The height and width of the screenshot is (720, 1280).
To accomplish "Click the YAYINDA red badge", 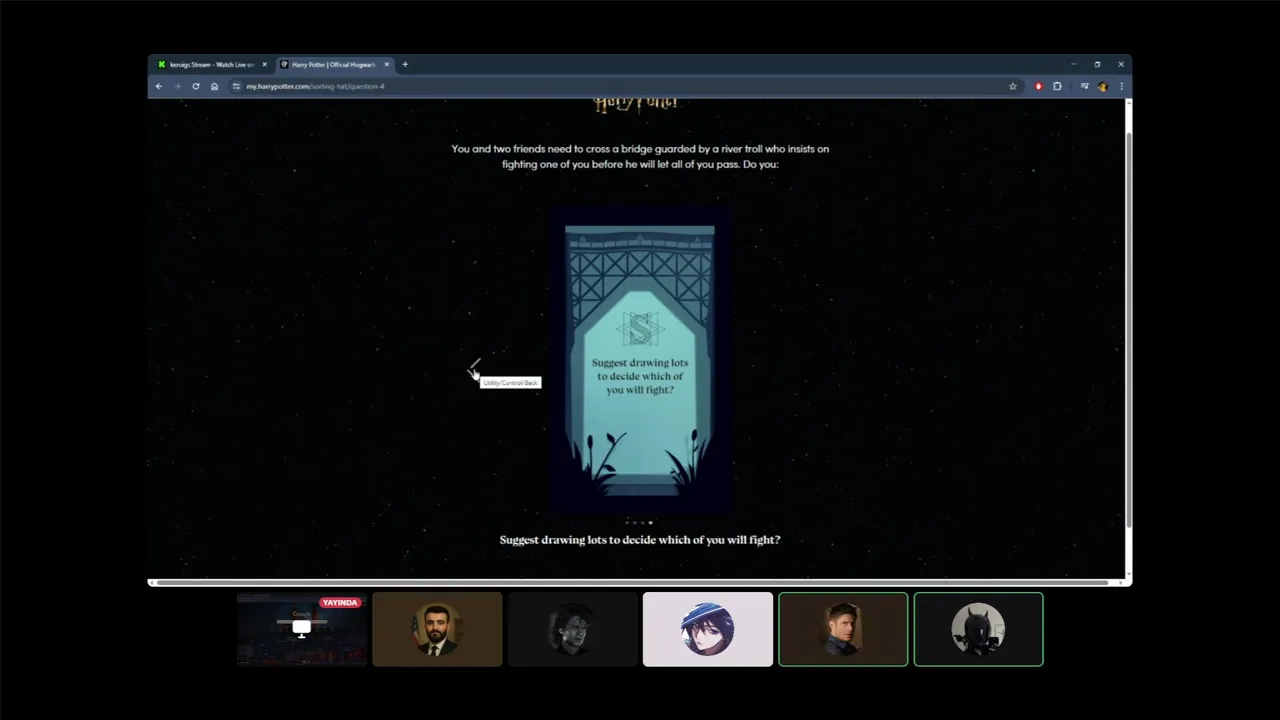I will point(340,603).
